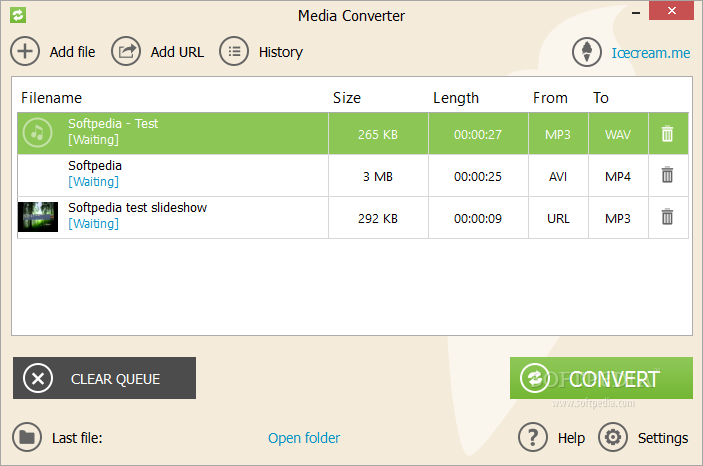703x466 pixels.
Task: Click the Icecream cone logo icon
Action: (x=586, y=52)
